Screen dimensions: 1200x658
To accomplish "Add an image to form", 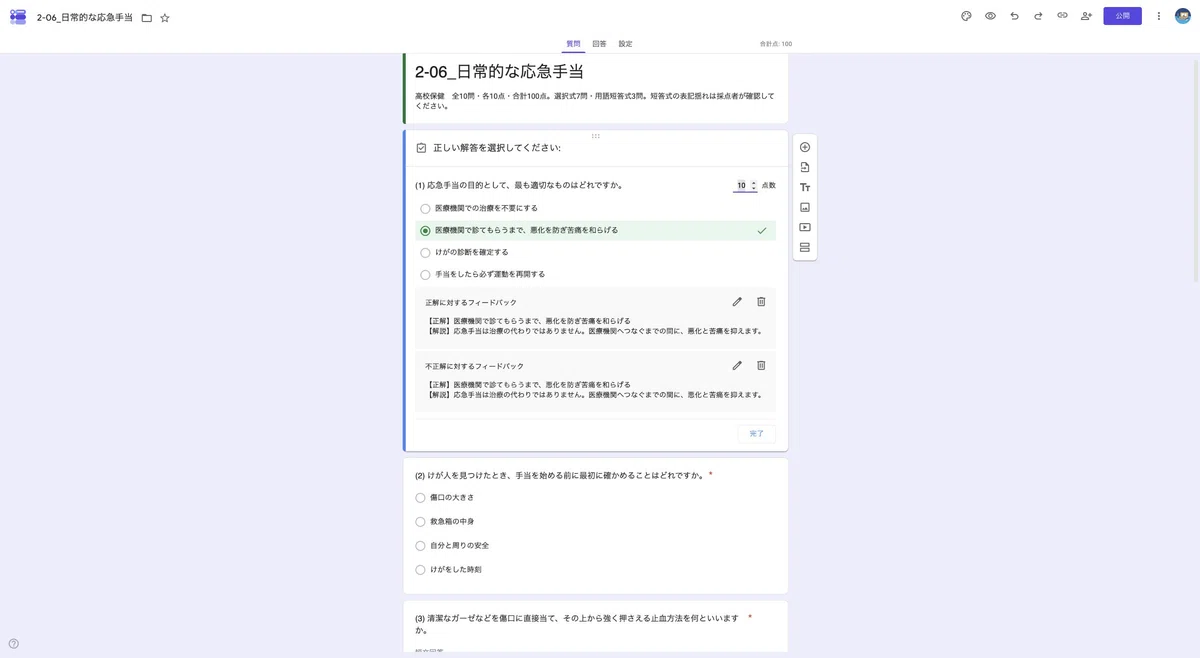I will pyautogui.click(x=805, y=207).
